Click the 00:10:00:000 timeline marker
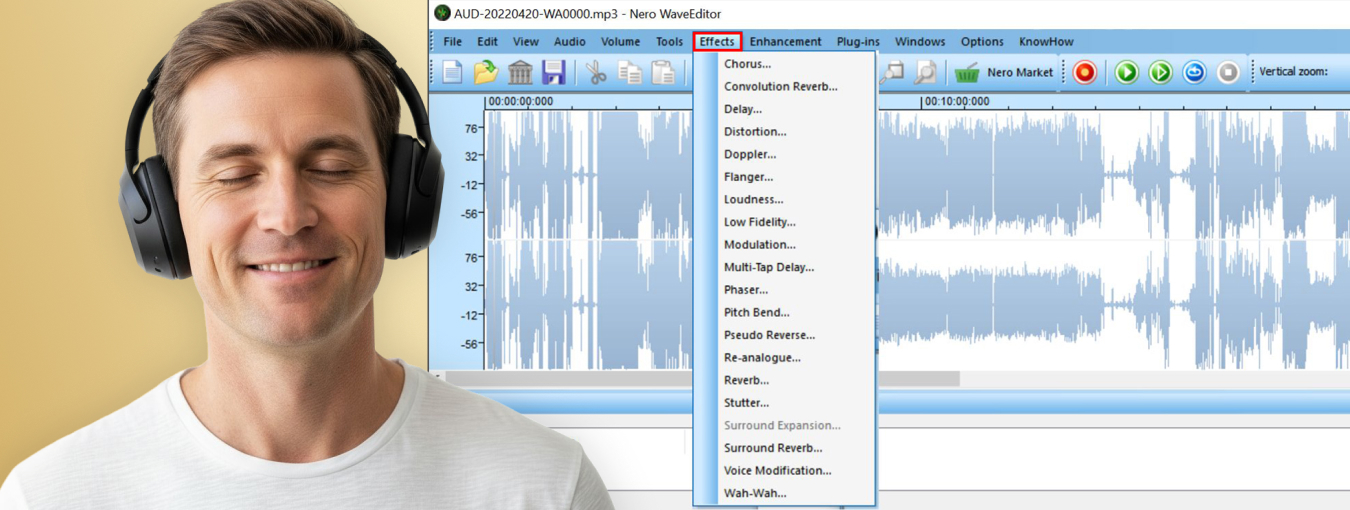This screenshot has width=1350, height=510. pos(956,101)
